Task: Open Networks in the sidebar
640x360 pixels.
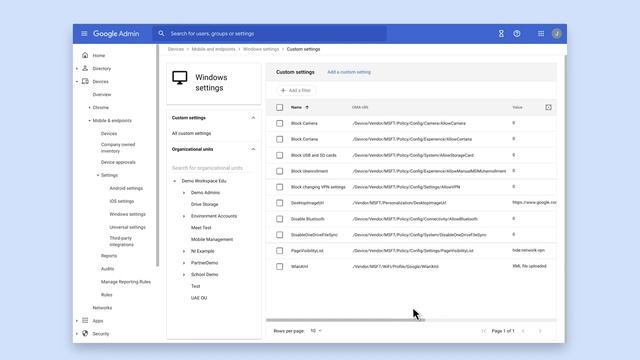Action: [102, 308]
